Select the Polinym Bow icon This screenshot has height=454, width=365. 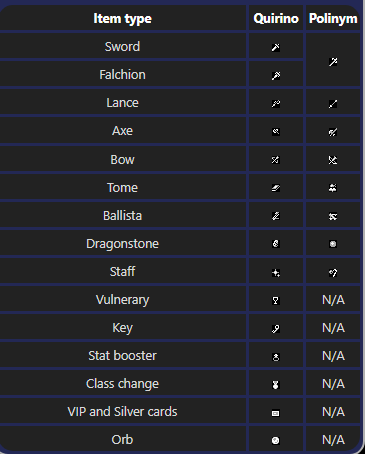tap(333, 160)
